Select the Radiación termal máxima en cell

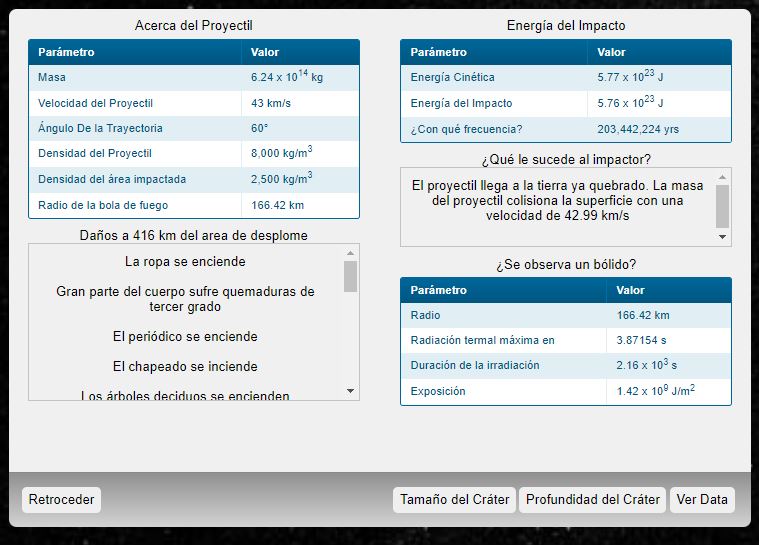pos(503,340)
